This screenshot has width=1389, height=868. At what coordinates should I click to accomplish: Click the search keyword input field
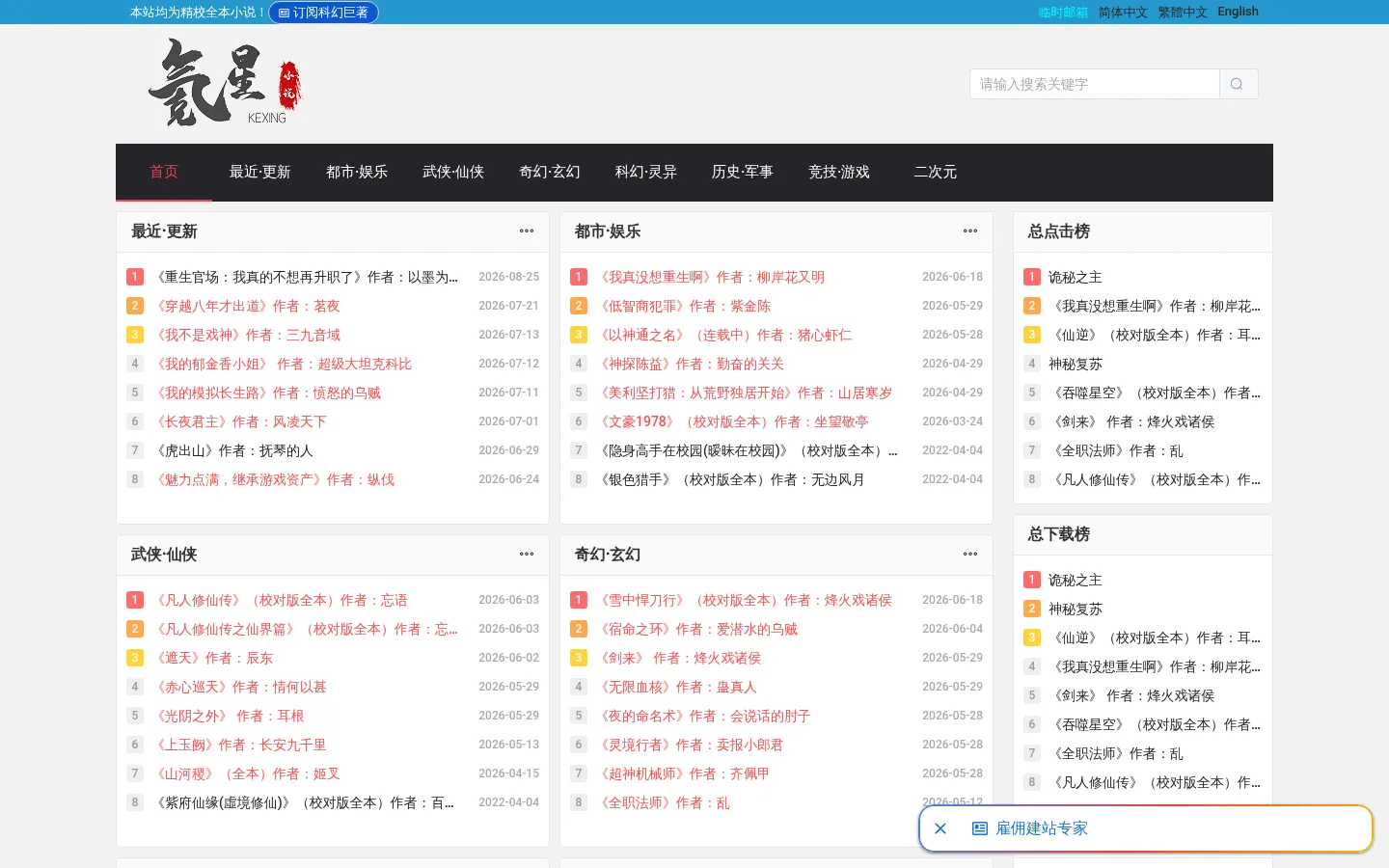(1095, 84)
